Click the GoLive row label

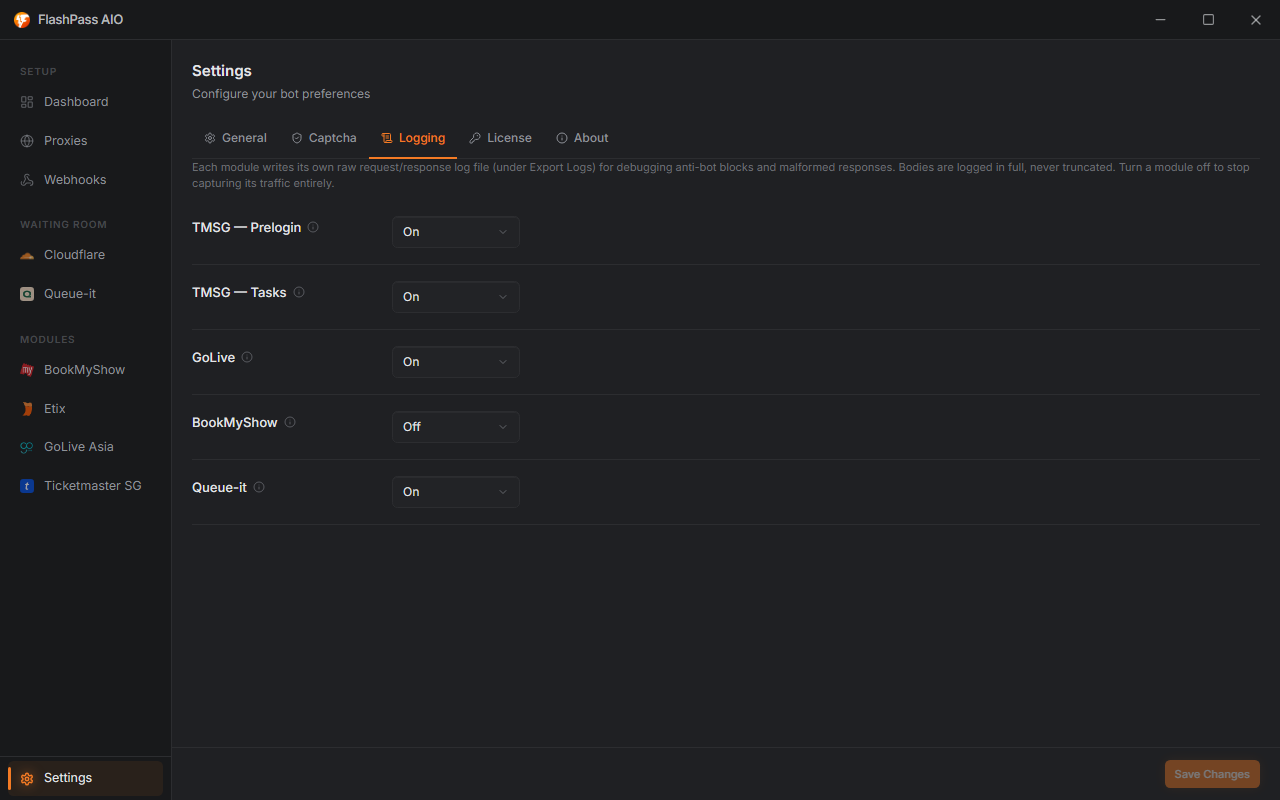(x=213, y=357)
